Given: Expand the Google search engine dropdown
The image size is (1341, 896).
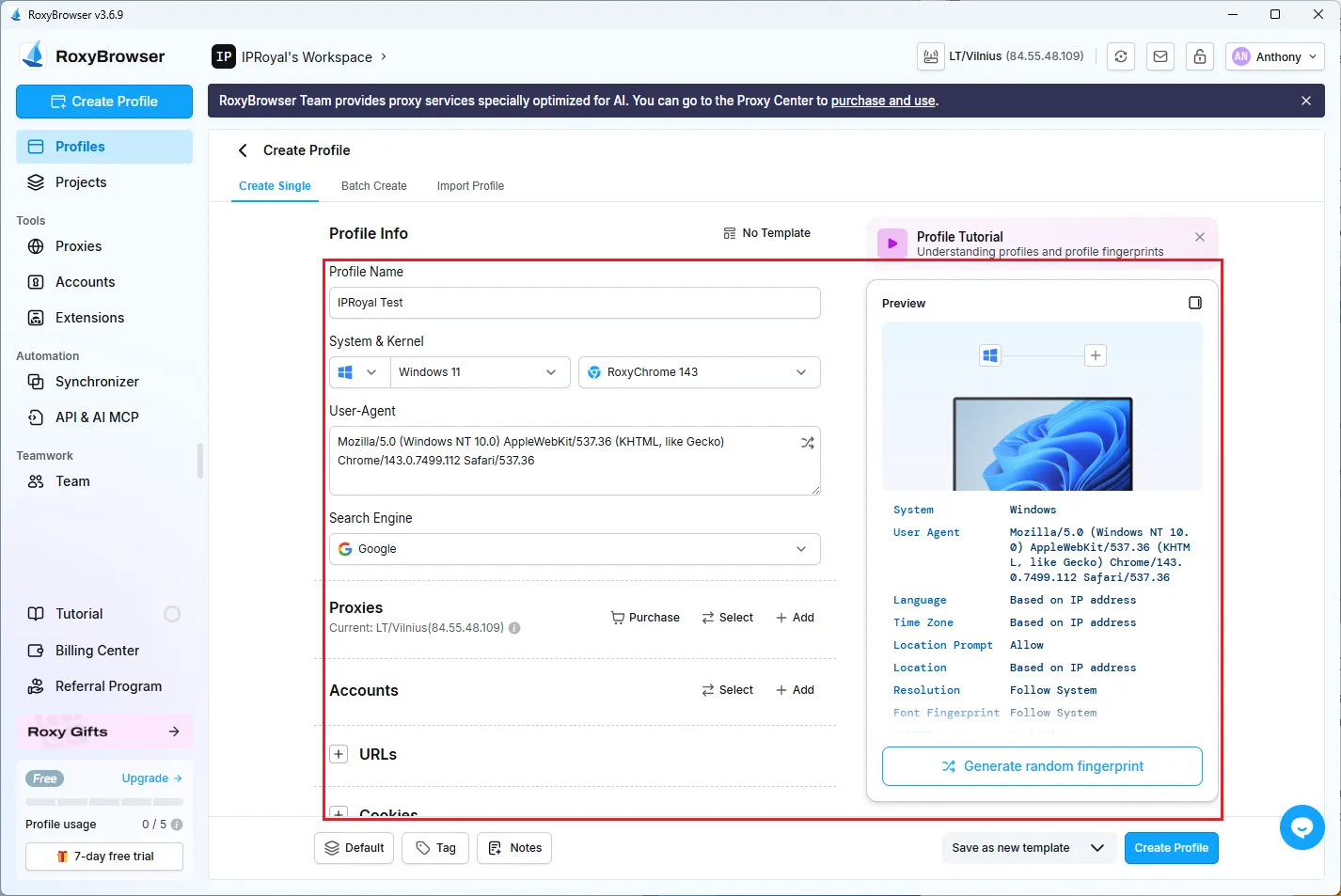Looking at the screenshot, I should [575, 549].
